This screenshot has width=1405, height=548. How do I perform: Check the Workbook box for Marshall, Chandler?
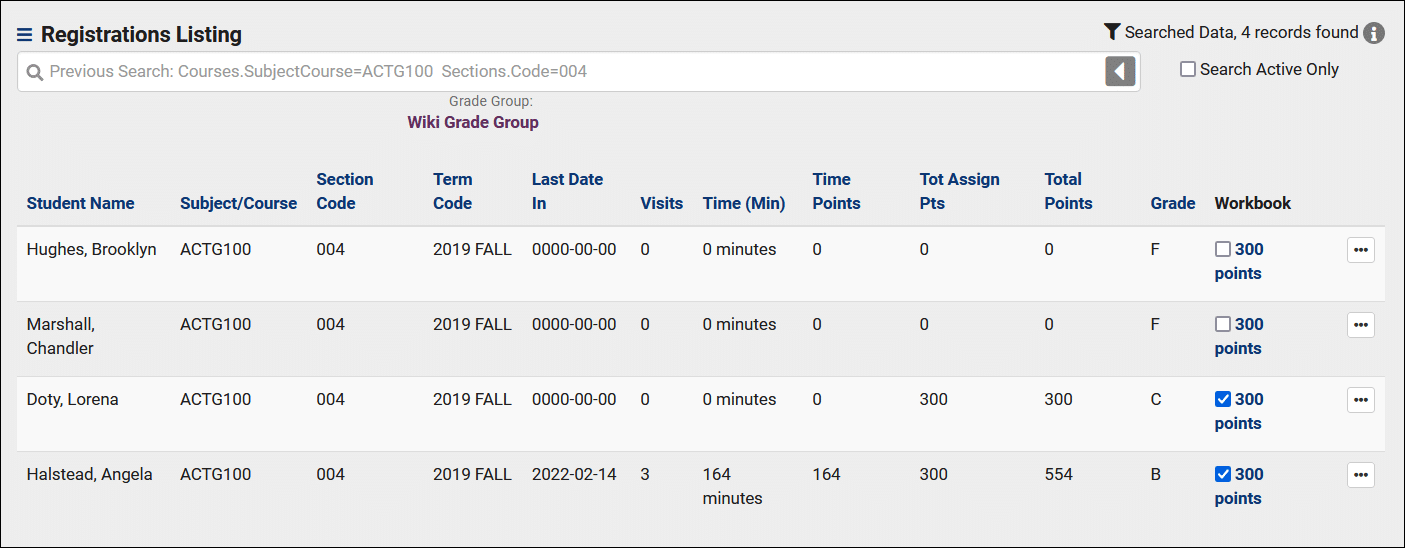point(1222,325)
